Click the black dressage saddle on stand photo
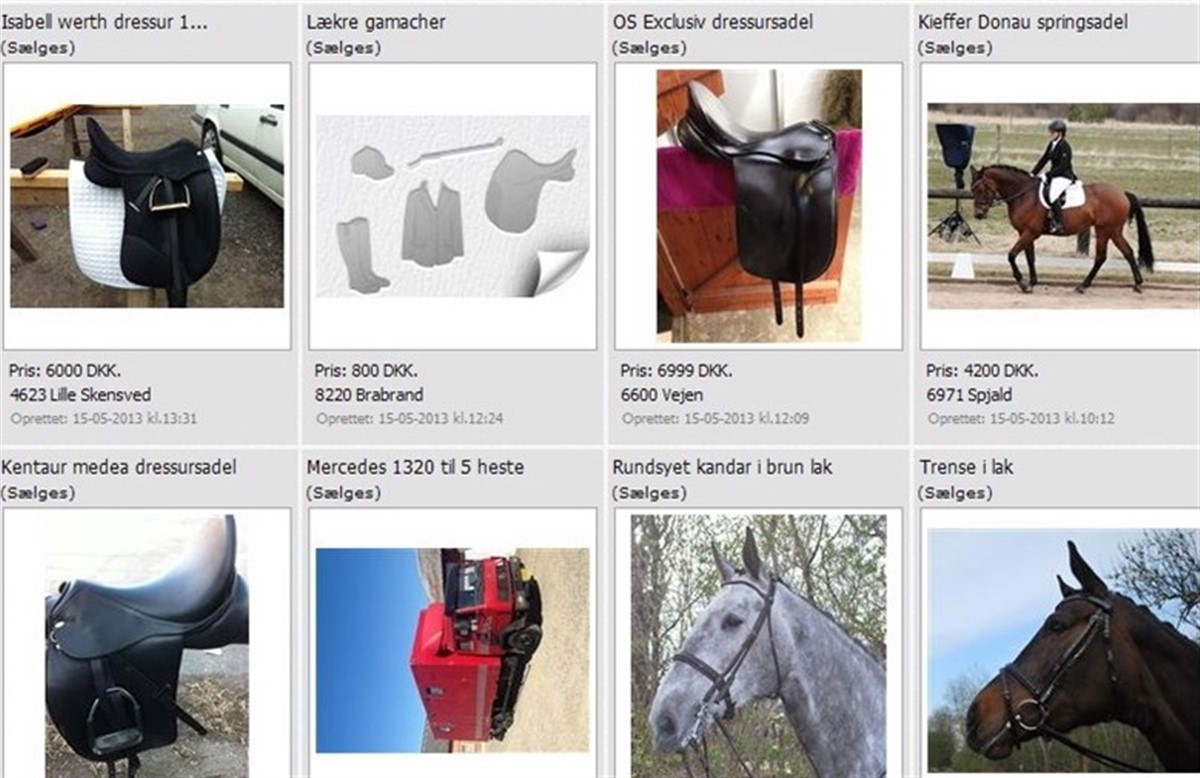This screenshot has height=778, width=1200. [x=759, y=206]
